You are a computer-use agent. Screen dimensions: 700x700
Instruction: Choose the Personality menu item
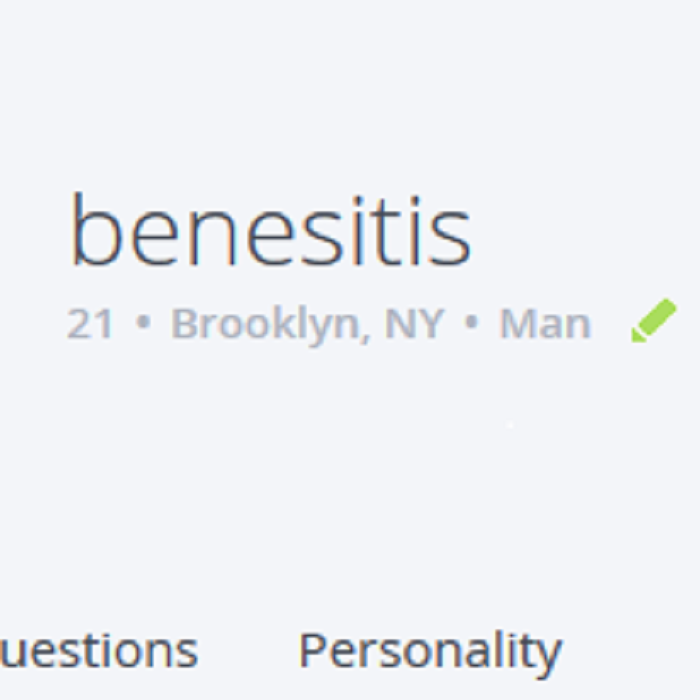tap(430, 652)
